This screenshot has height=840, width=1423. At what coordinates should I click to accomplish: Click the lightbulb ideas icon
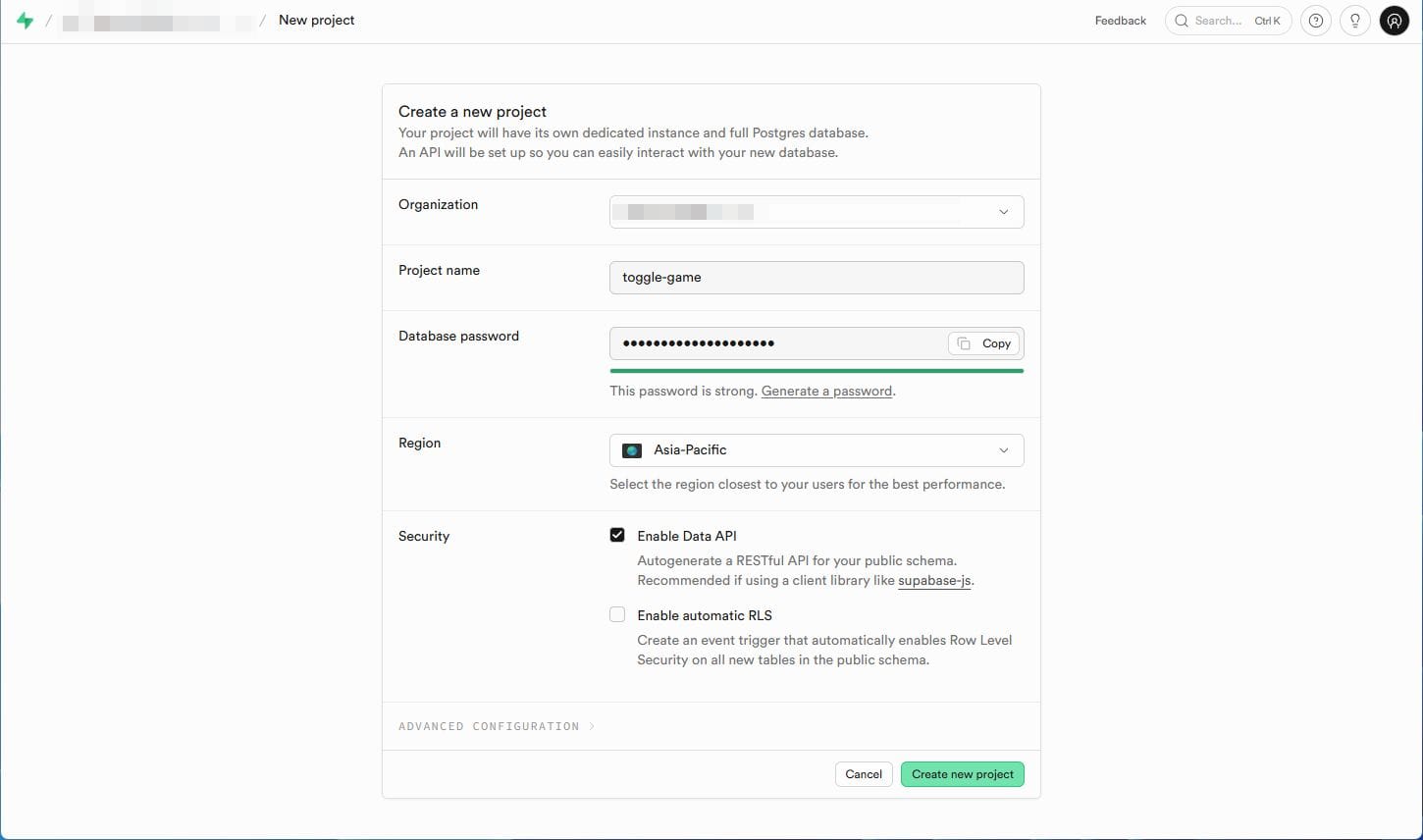coord(1354,20)
